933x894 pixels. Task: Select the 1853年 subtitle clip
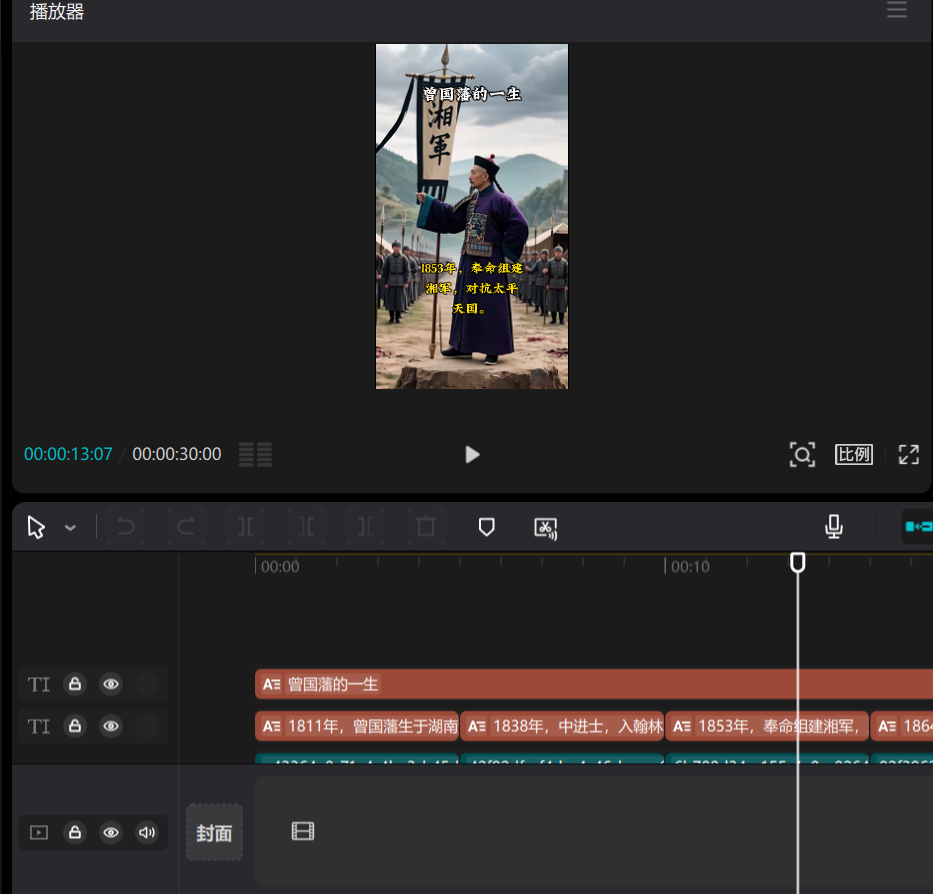767,726
